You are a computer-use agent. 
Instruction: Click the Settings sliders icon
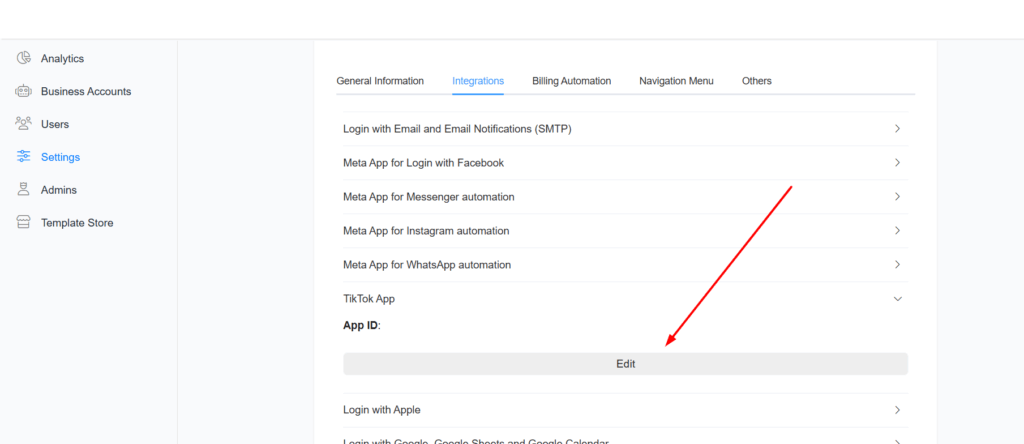click(x=24, y=157)
